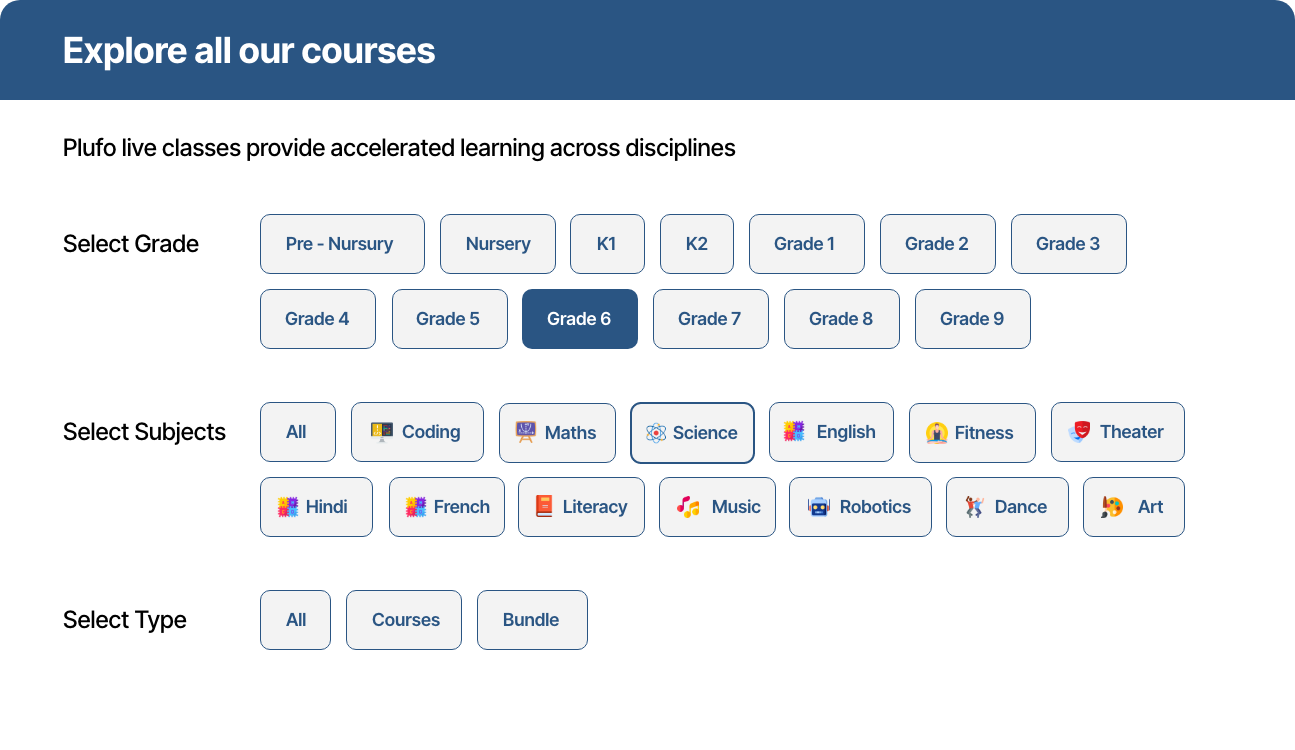Image resolution: width=1295 pixels, height=750 pixels.
Task: Select the English subject
Action: click(831, 432)
